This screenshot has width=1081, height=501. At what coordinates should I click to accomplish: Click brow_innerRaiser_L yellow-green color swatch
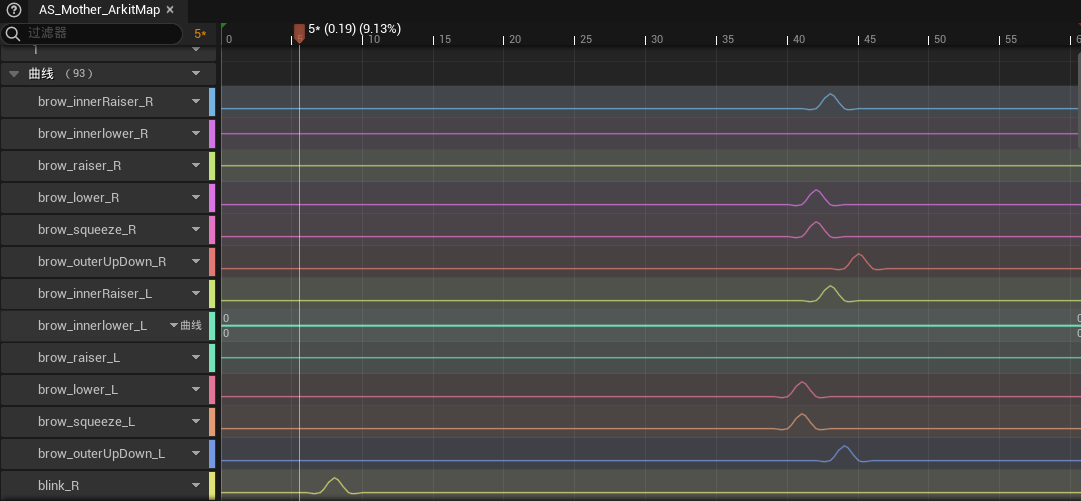pyautogui.click(x=212, y=294)
